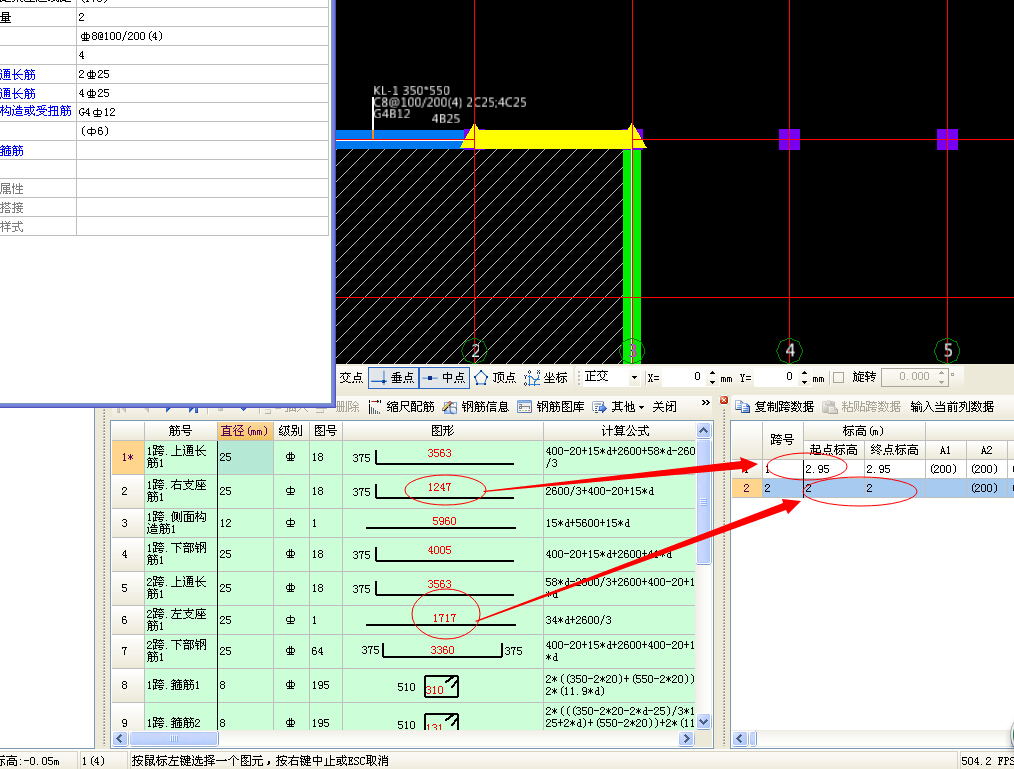Screen dimensions: 1014x769
Task: Click the 1717 length value
Action: coord(444,618)
